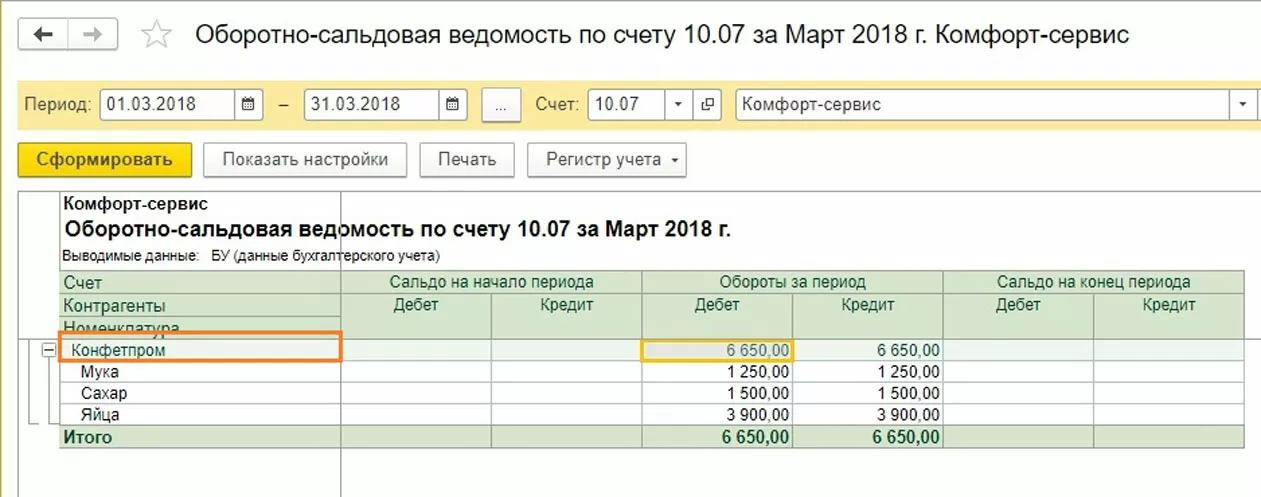Add report to favorites with star icon
Image resolution: width=1261 pixels, height=497 pixels.
[156, 36]
